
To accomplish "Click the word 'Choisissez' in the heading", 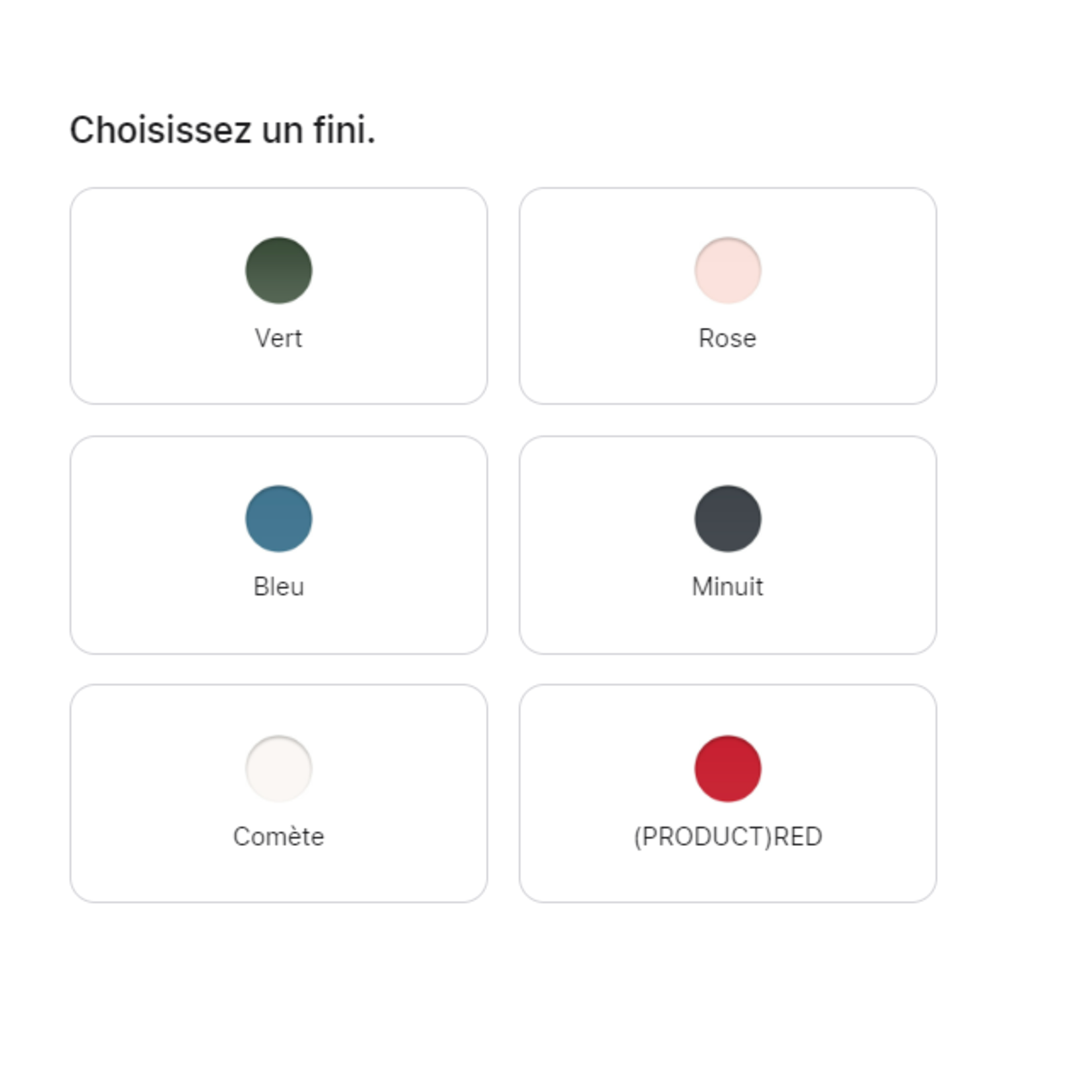I will point(160,130).
